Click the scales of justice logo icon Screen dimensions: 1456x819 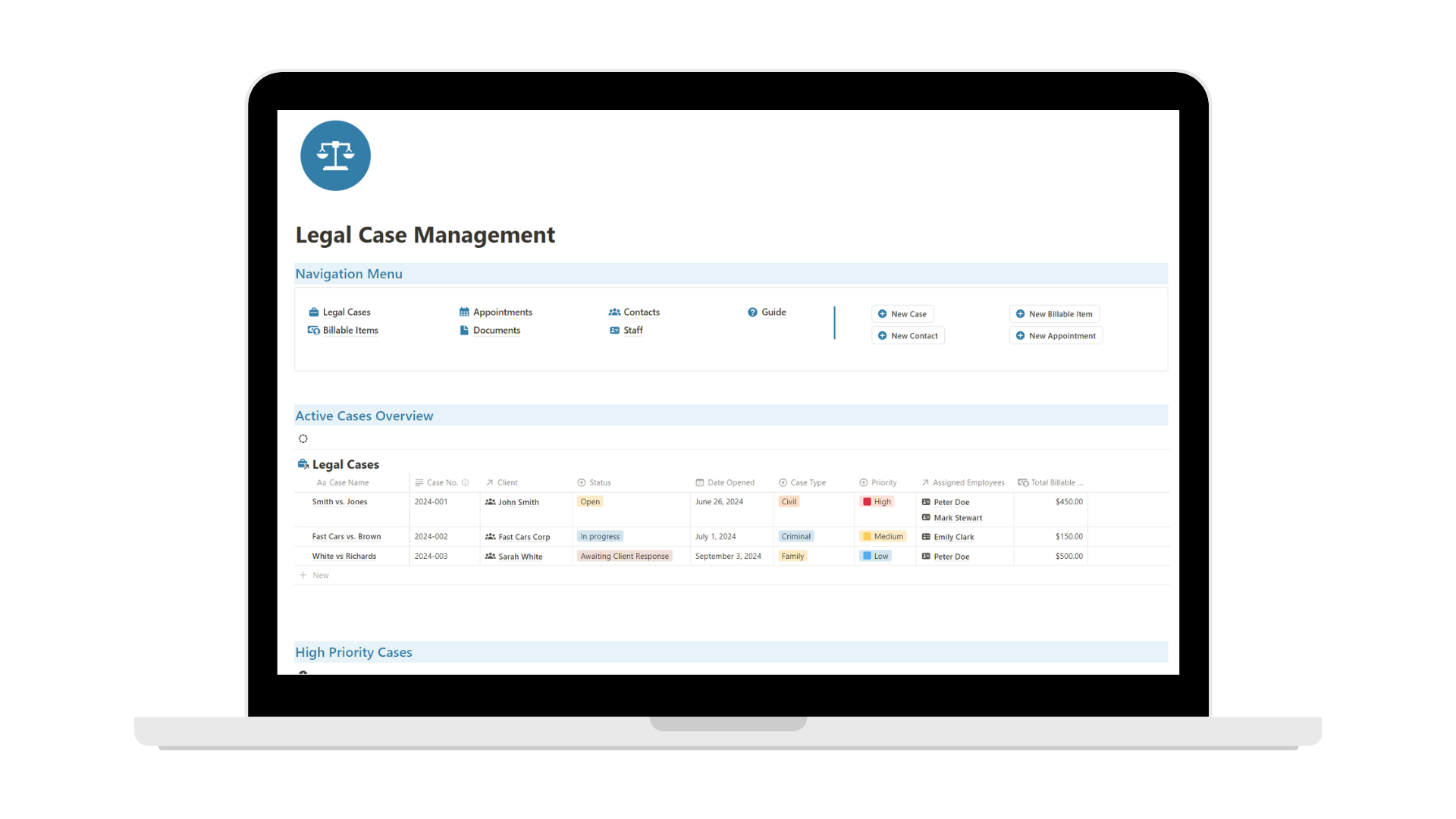tap(335, 156)
